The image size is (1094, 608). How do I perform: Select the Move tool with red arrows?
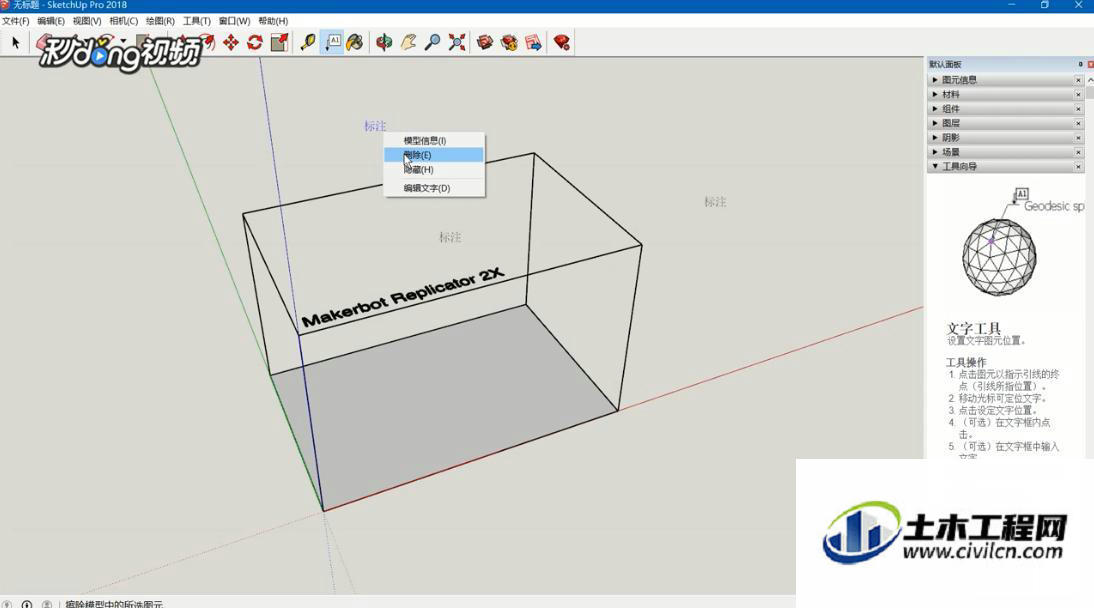pos(230,43)
